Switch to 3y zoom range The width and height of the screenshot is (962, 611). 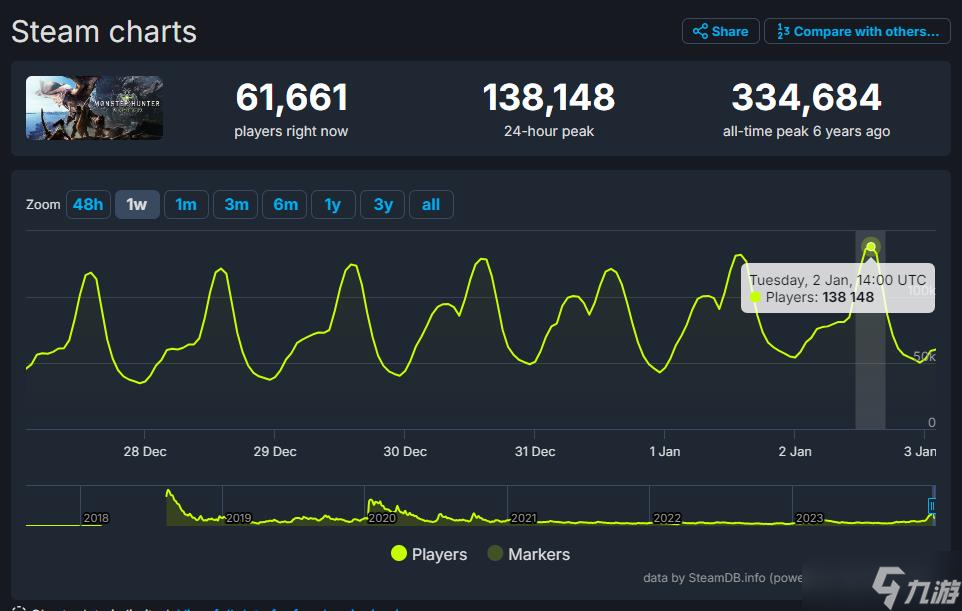(383, 204)
